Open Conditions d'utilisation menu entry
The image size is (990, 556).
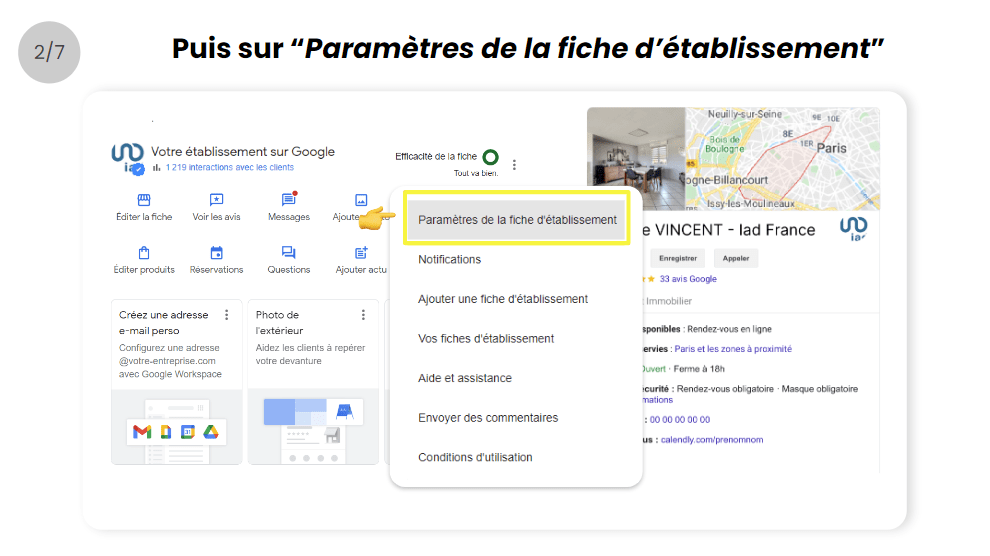pyautogui.click(x=475, y=458)
